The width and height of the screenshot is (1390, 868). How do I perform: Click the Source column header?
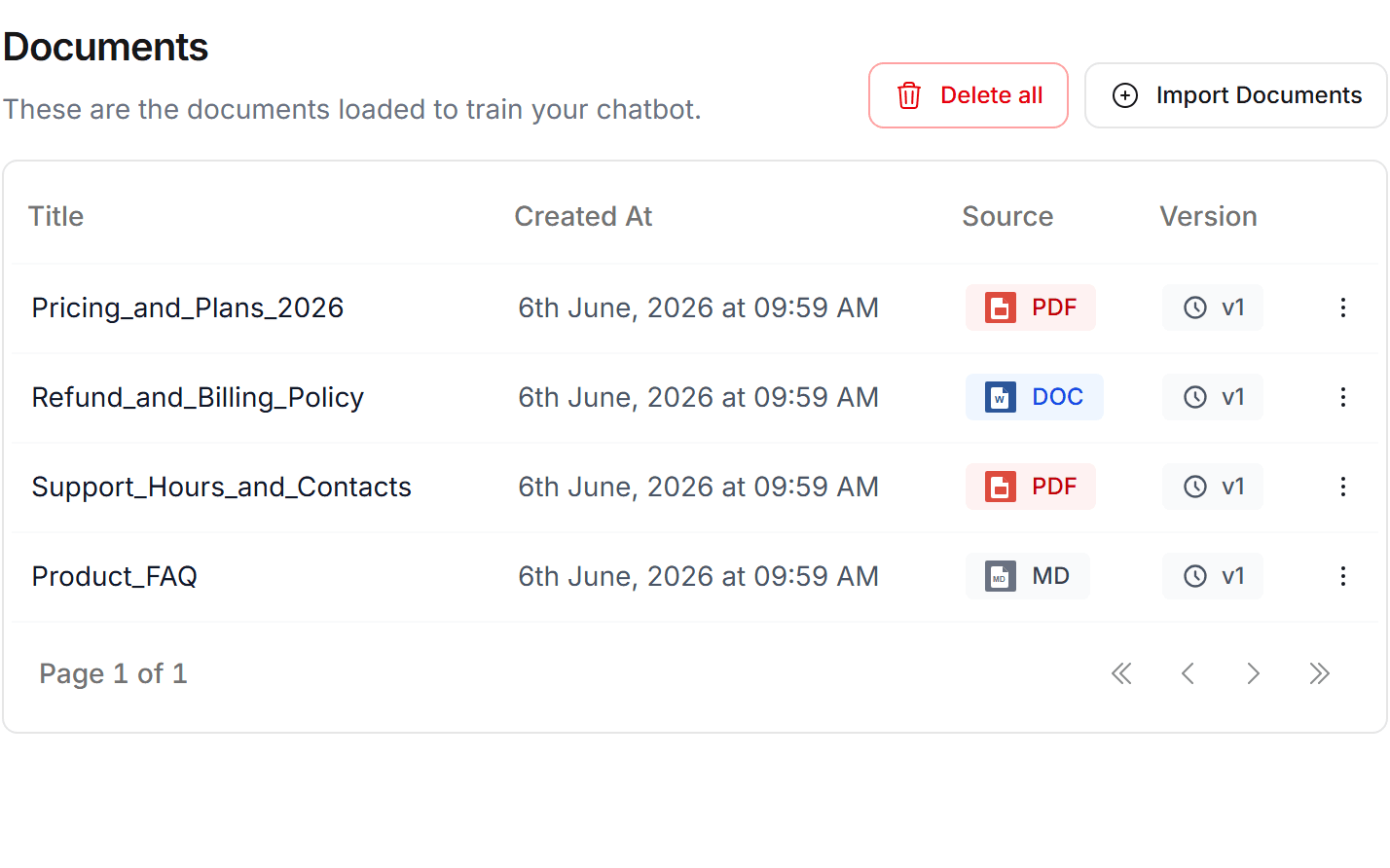1007,216
